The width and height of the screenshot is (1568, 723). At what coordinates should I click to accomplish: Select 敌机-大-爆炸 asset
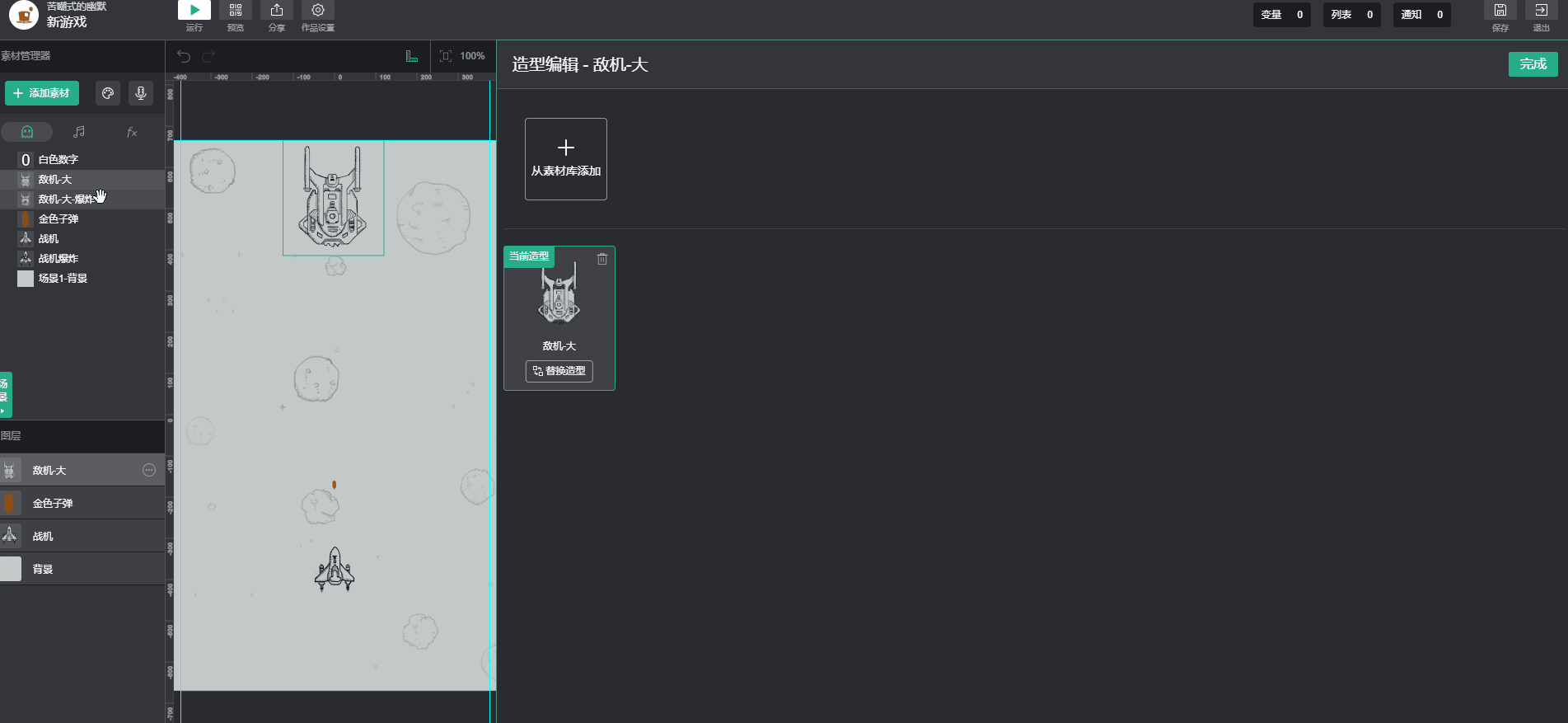click(82, 200)
